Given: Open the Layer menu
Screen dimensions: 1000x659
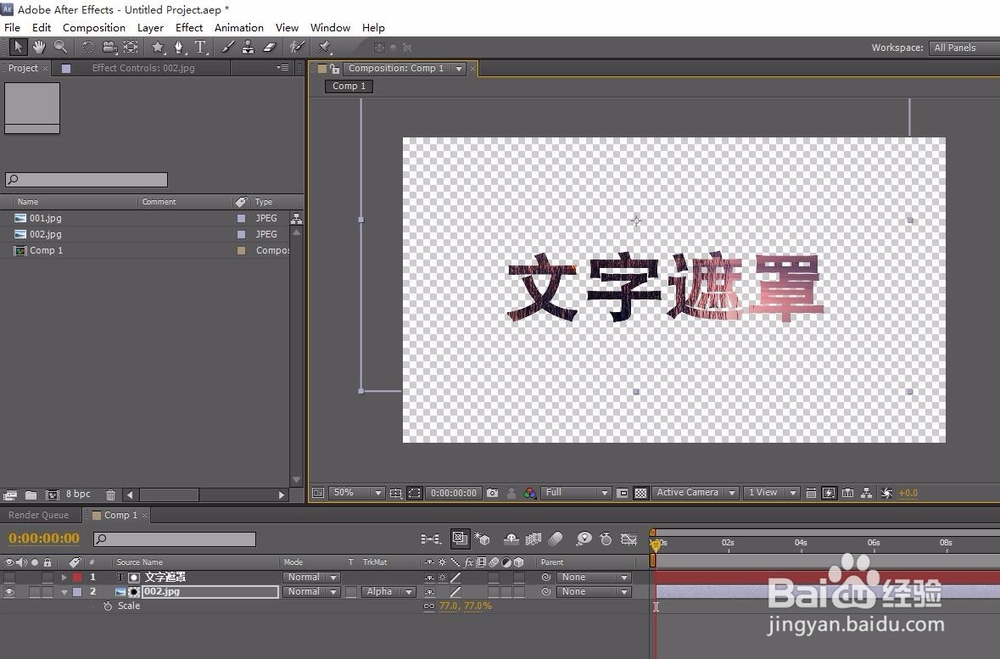Looking at the screenshot, I should (150, 28).
